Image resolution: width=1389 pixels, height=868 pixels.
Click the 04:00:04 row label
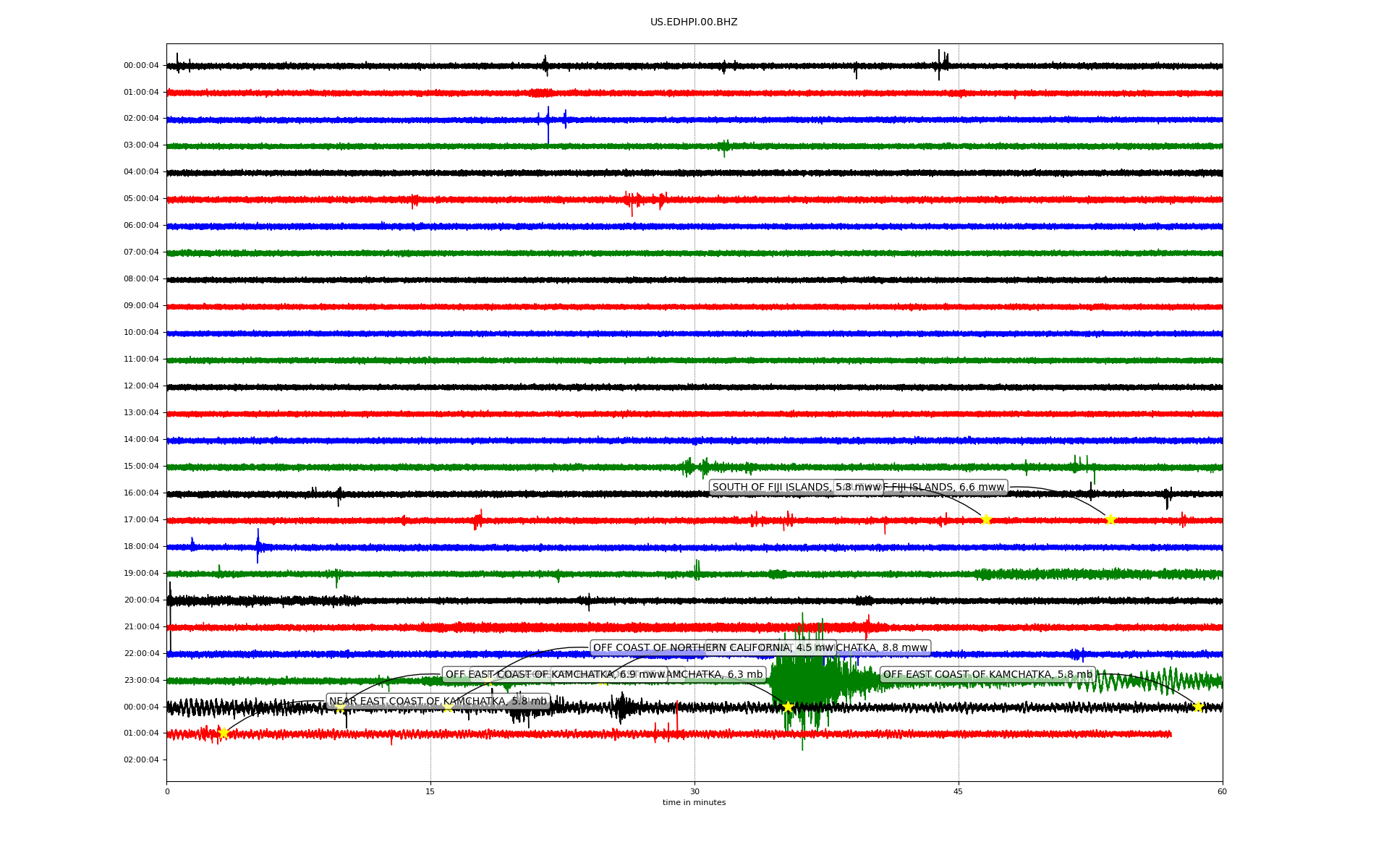(x=141, y=172)
